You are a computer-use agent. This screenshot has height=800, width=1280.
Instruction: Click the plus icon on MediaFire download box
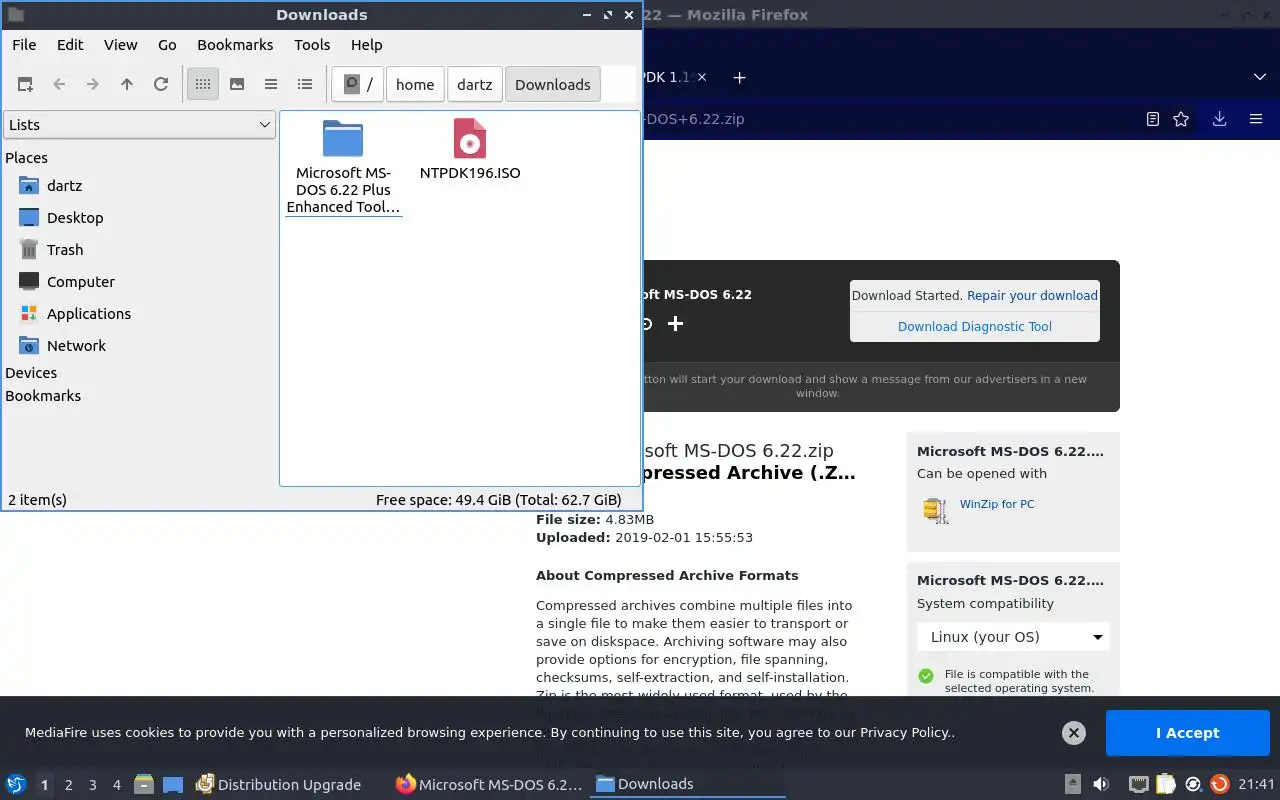pos(676,323)
